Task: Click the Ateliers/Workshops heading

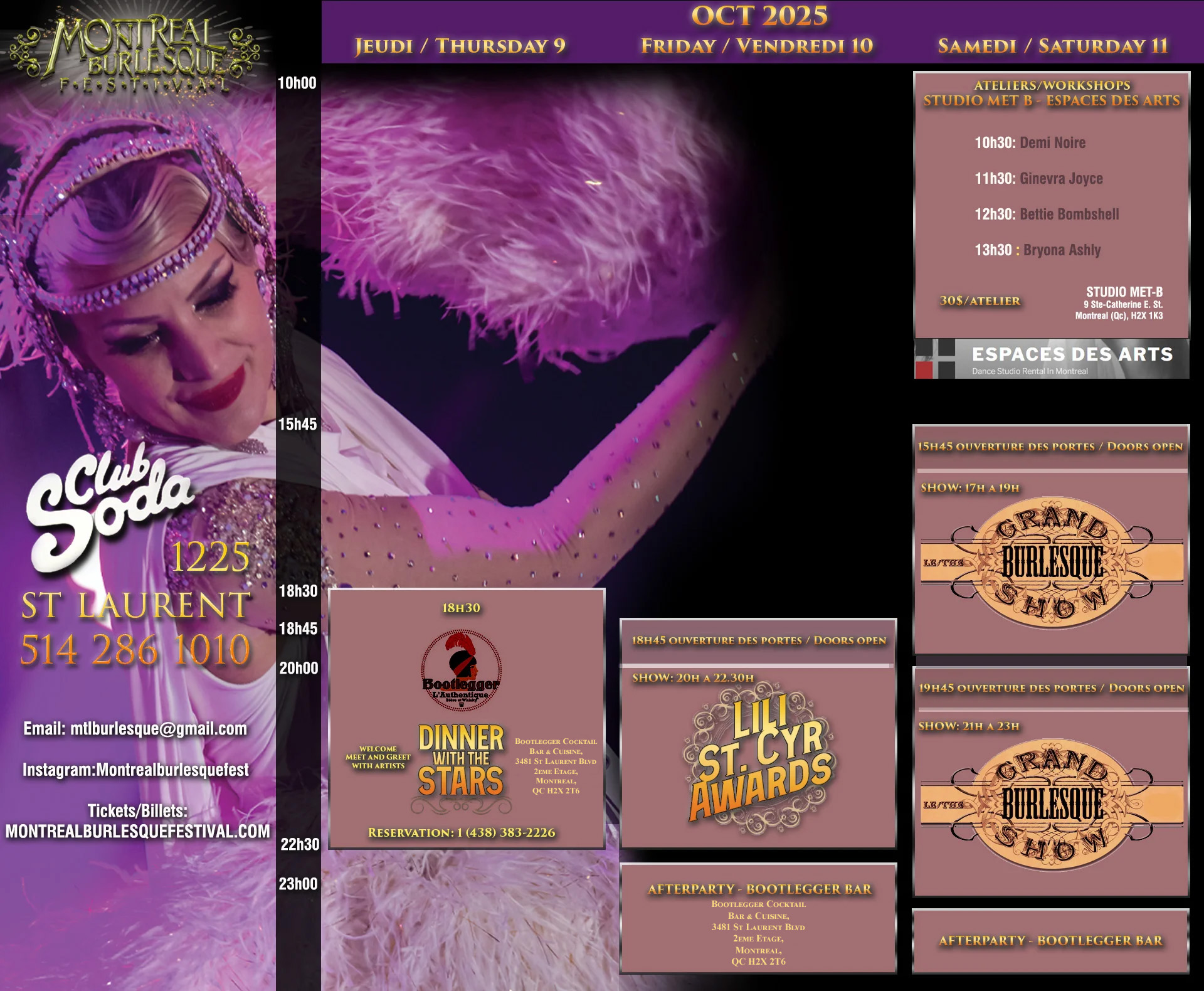Action: [x=1052, y=85]
